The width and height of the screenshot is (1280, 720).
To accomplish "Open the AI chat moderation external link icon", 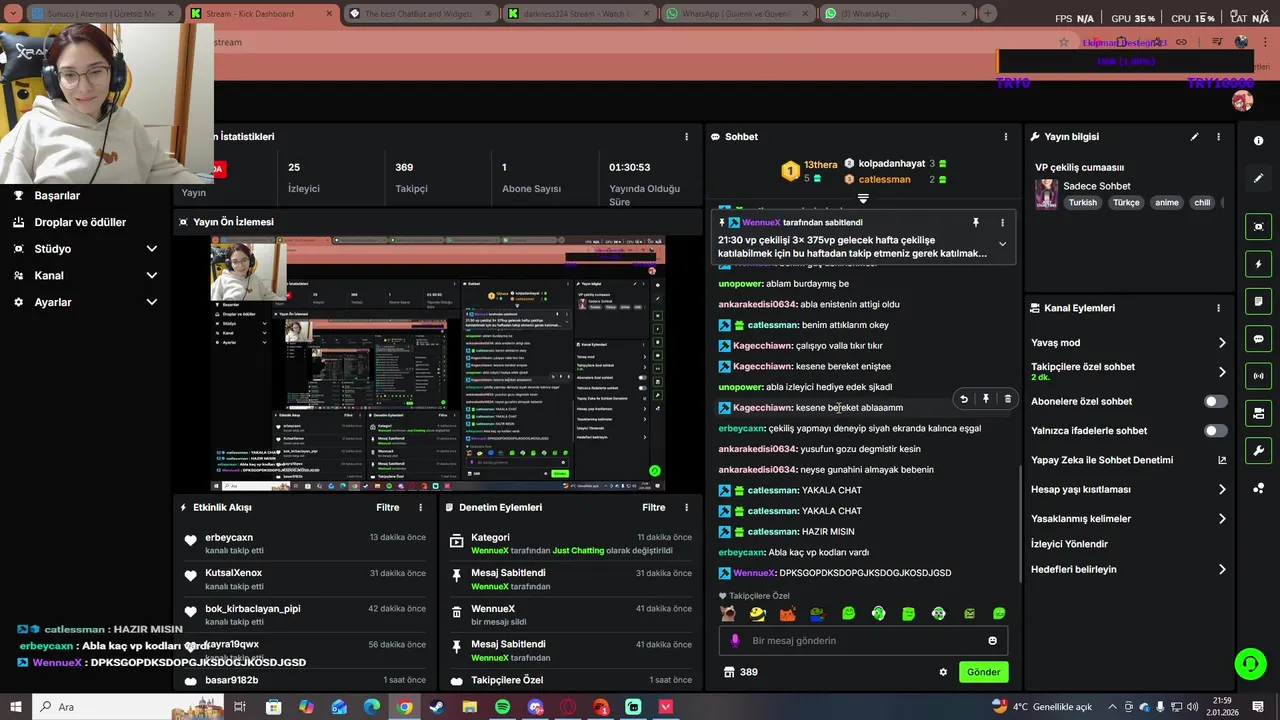I will (x=1221, y=460).
